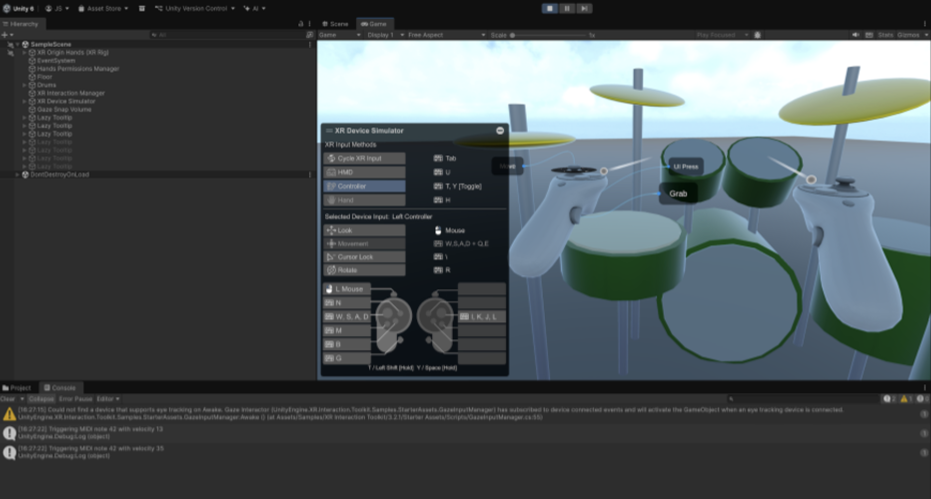Image resolution: width=931 pixels, height=499 pixels.
Task: Toggle Error Pause in the Console
Action: pos(76,399)
